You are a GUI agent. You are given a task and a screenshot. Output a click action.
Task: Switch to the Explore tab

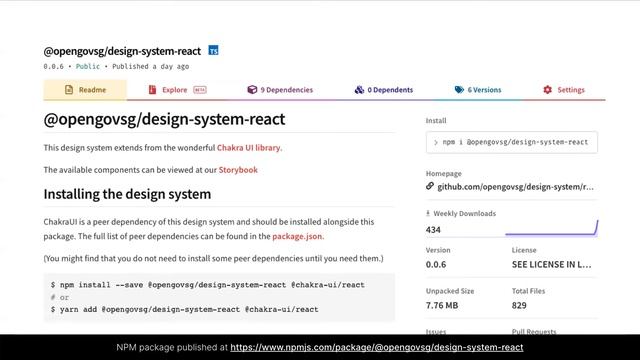point(178,90)
